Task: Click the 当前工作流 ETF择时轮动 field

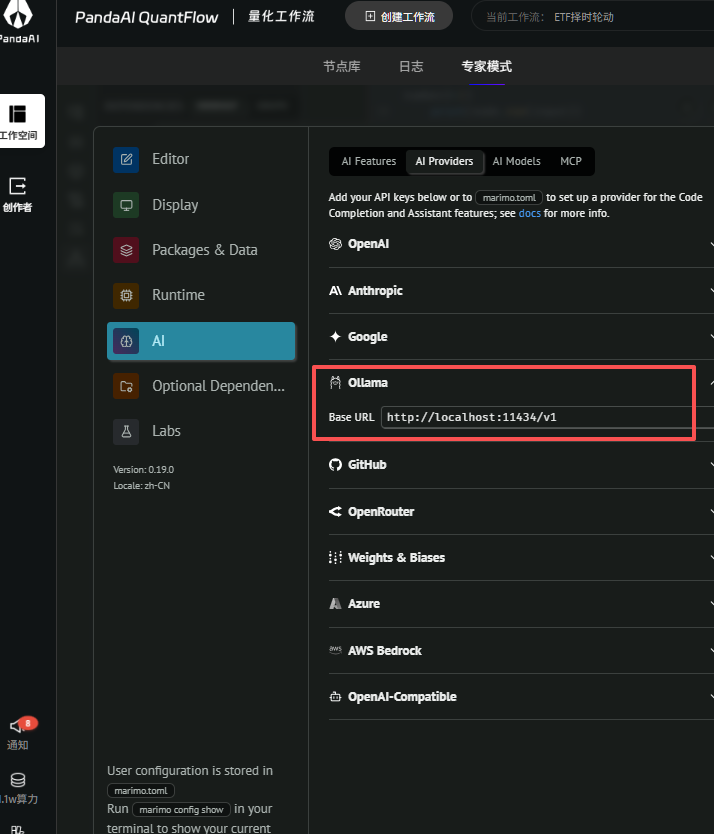Action: point(592,17)
